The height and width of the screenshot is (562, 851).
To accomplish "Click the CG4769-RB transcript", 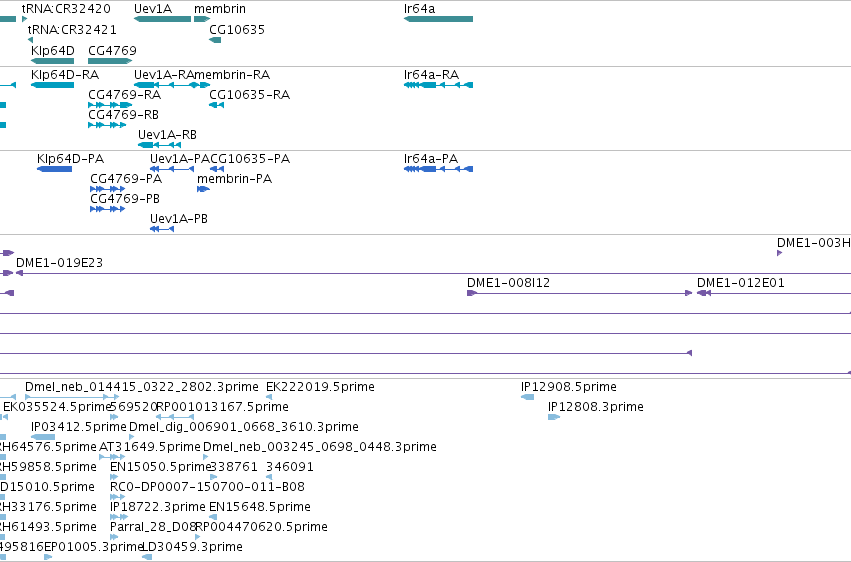I will pyautogui.click(x=107, y=125).
